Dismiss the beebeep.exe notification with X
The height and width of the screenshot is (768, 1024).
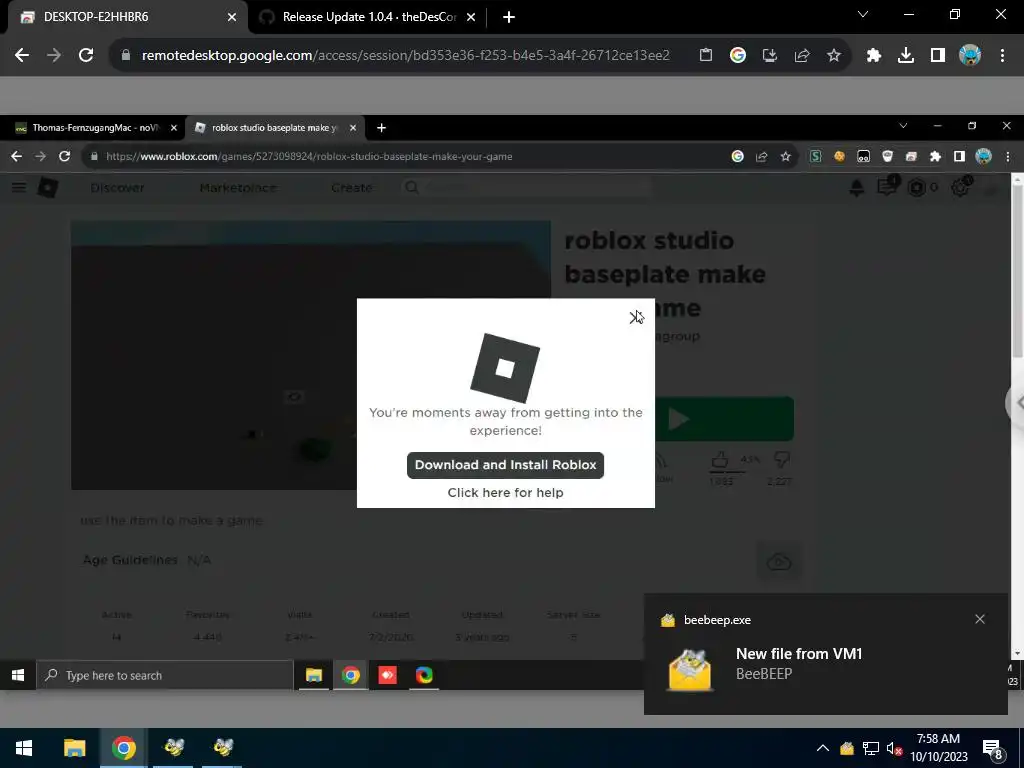tap(980, 619)
